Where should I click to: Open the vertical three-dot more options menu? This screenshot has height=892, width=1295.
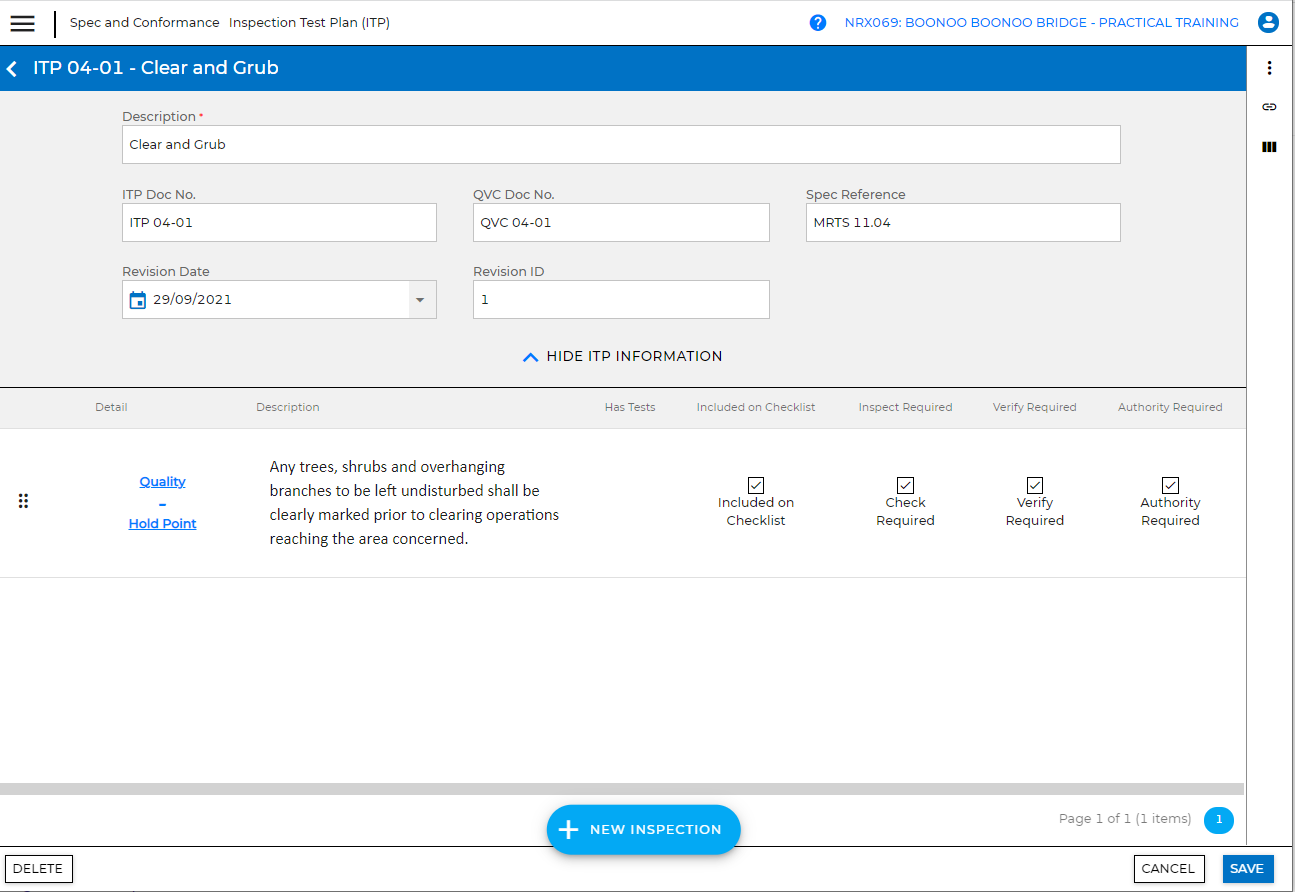(x=1269, y=68)
